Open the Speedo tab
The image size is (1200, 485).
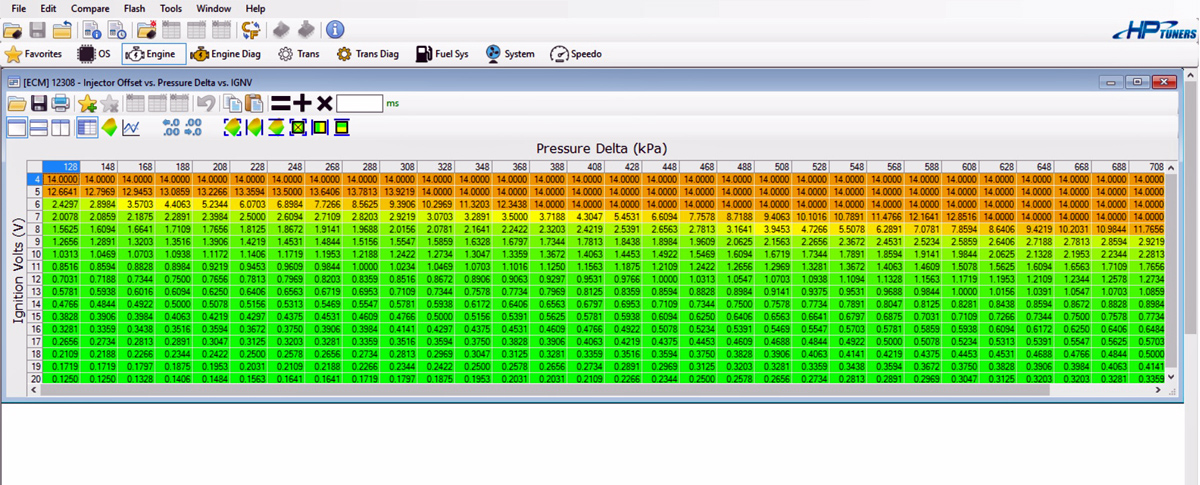576,54
